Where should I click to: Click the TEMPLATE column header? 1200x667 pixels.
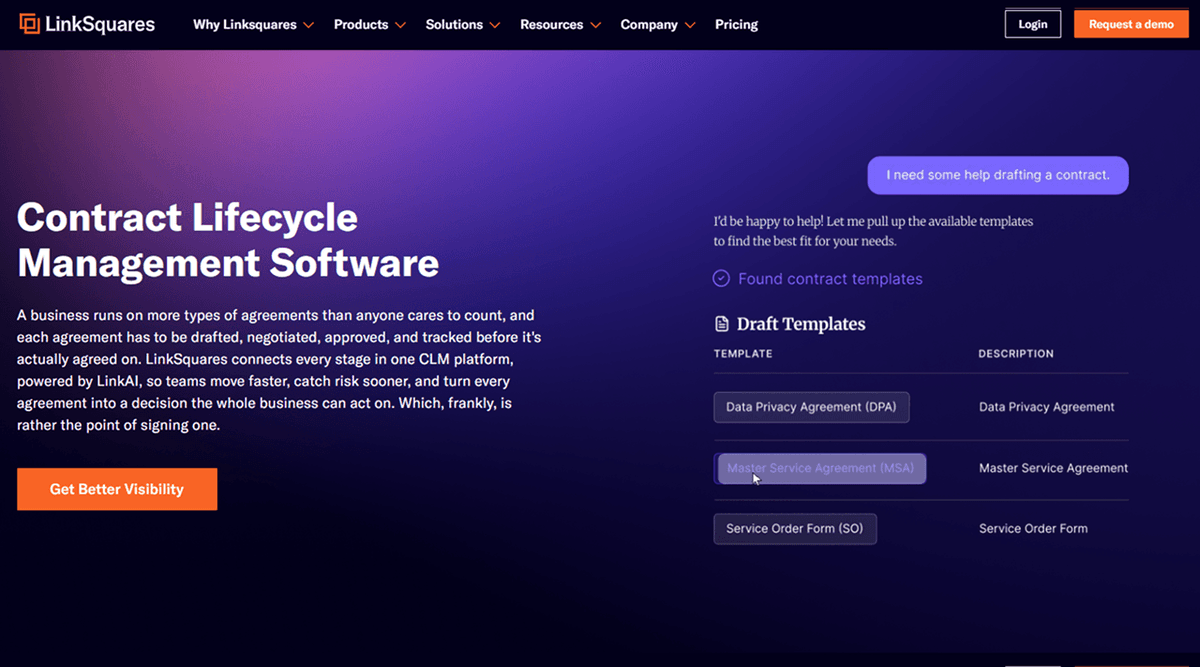743,354
